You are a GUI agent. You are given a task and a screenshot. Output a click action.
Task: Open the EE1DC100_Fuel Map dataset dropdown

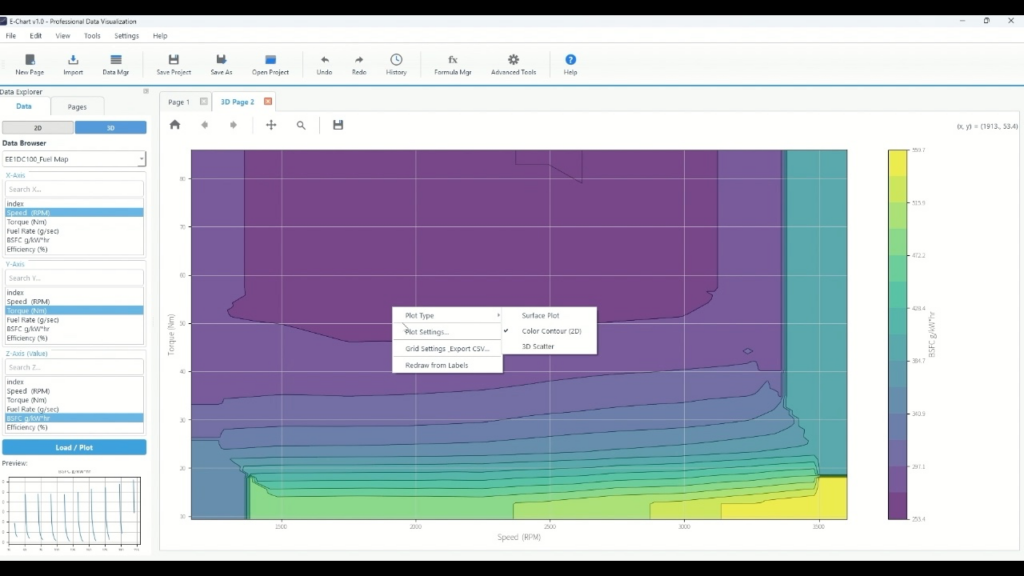(74, 159)
